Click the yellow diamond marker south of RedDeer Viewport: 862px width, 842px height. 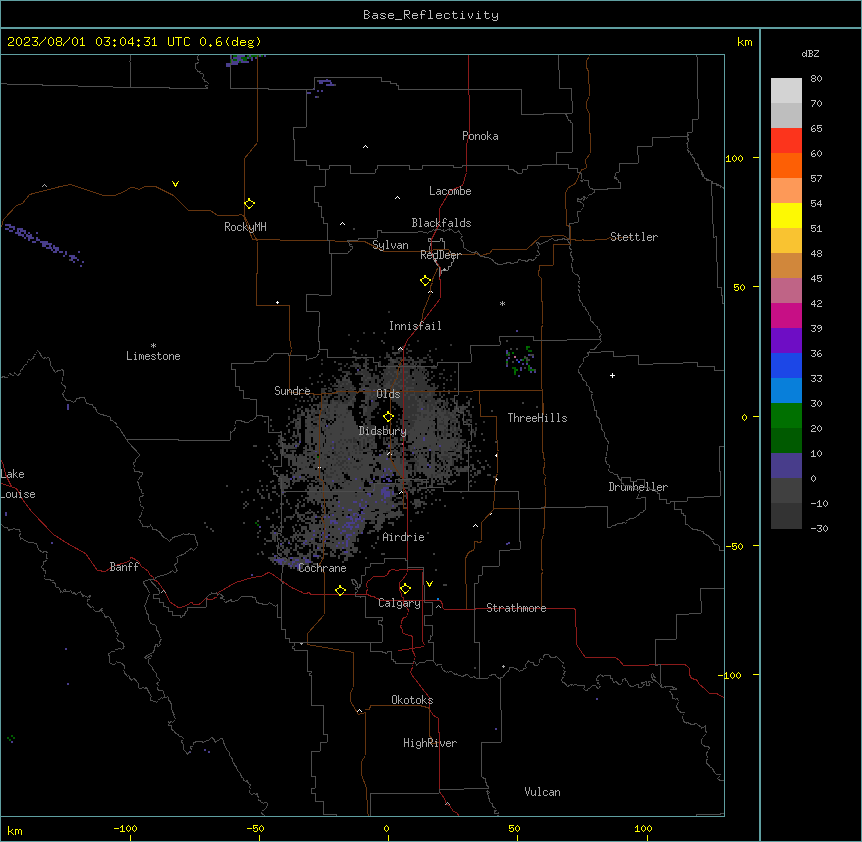426,281
